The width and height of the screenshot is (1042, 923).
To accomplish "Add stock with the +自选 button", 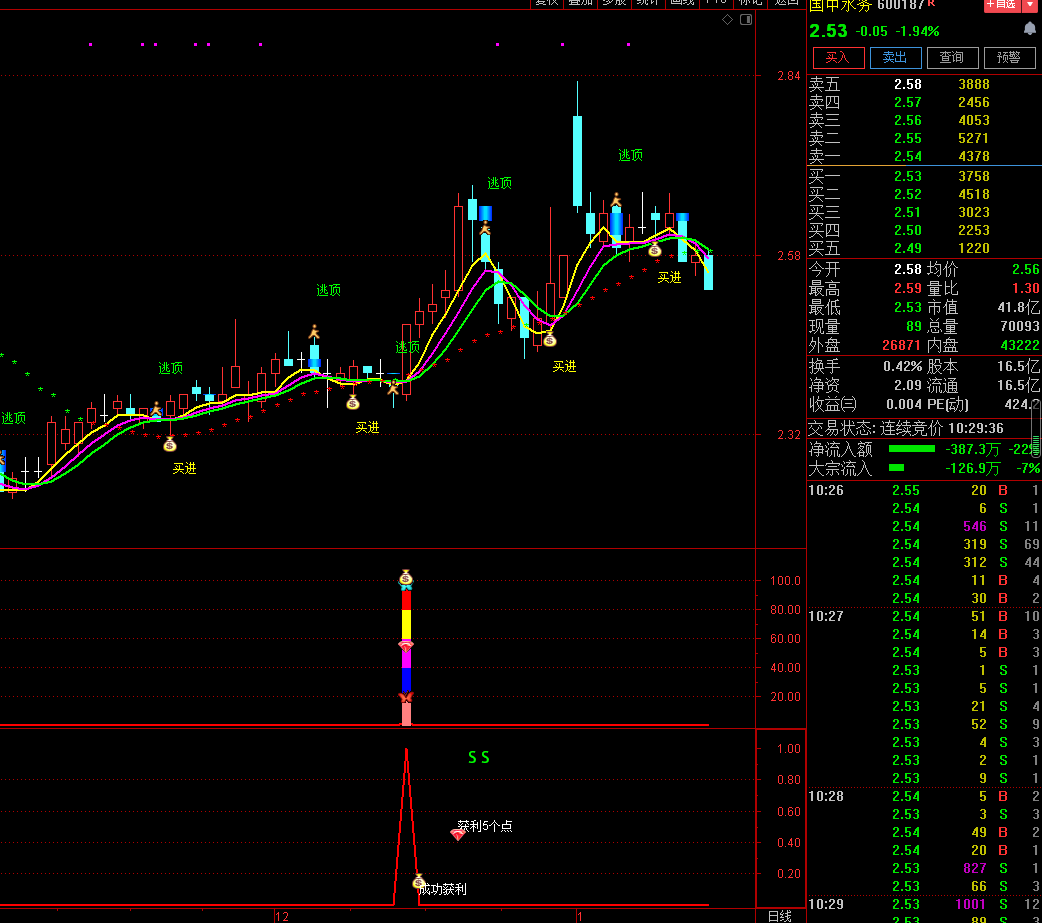I will 1001,5.
